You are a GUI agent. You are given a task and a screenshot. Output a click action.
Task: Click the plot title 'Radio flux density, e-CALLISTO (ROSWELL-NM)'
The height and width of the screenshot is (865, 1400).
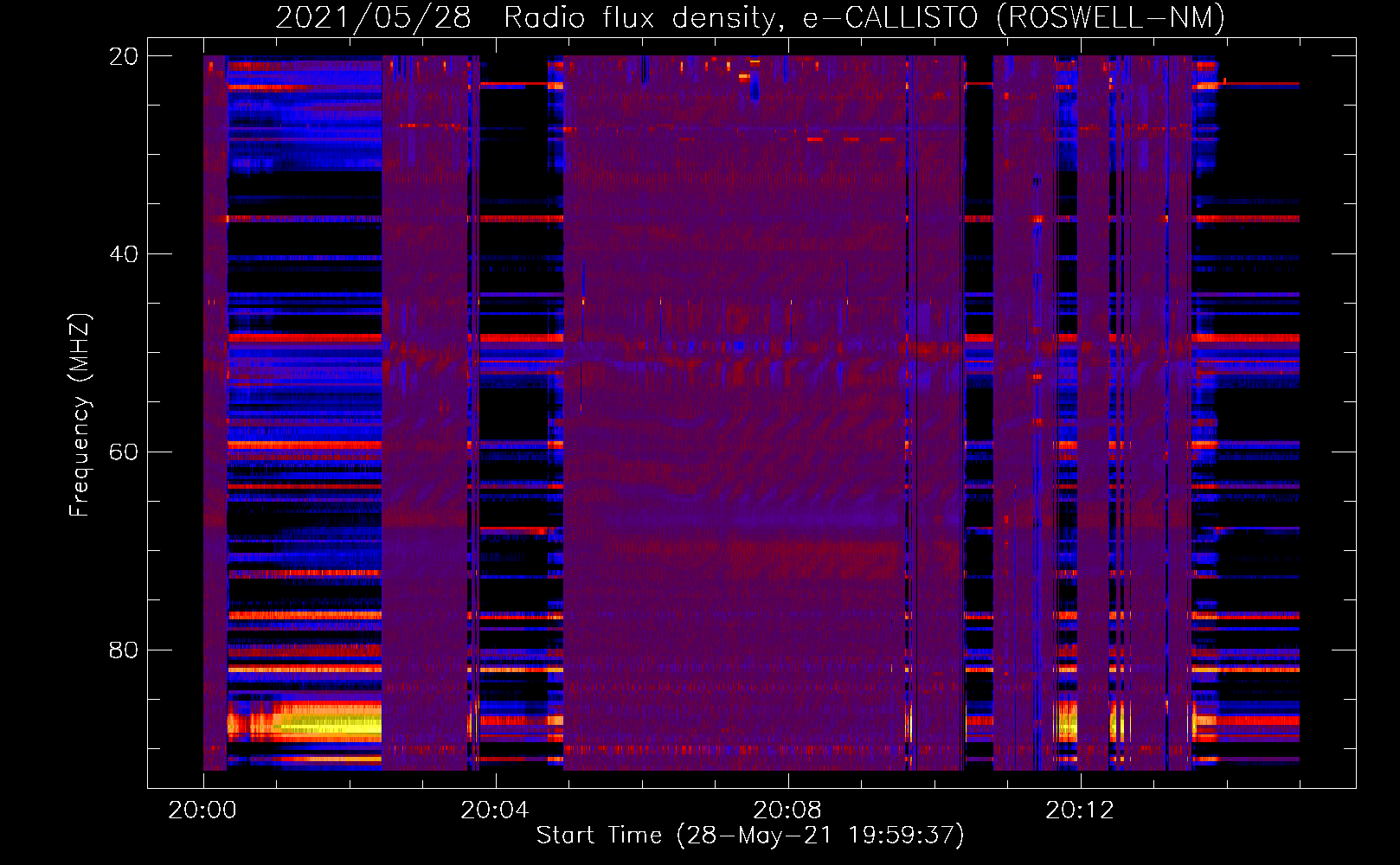[x=864, y=17]
